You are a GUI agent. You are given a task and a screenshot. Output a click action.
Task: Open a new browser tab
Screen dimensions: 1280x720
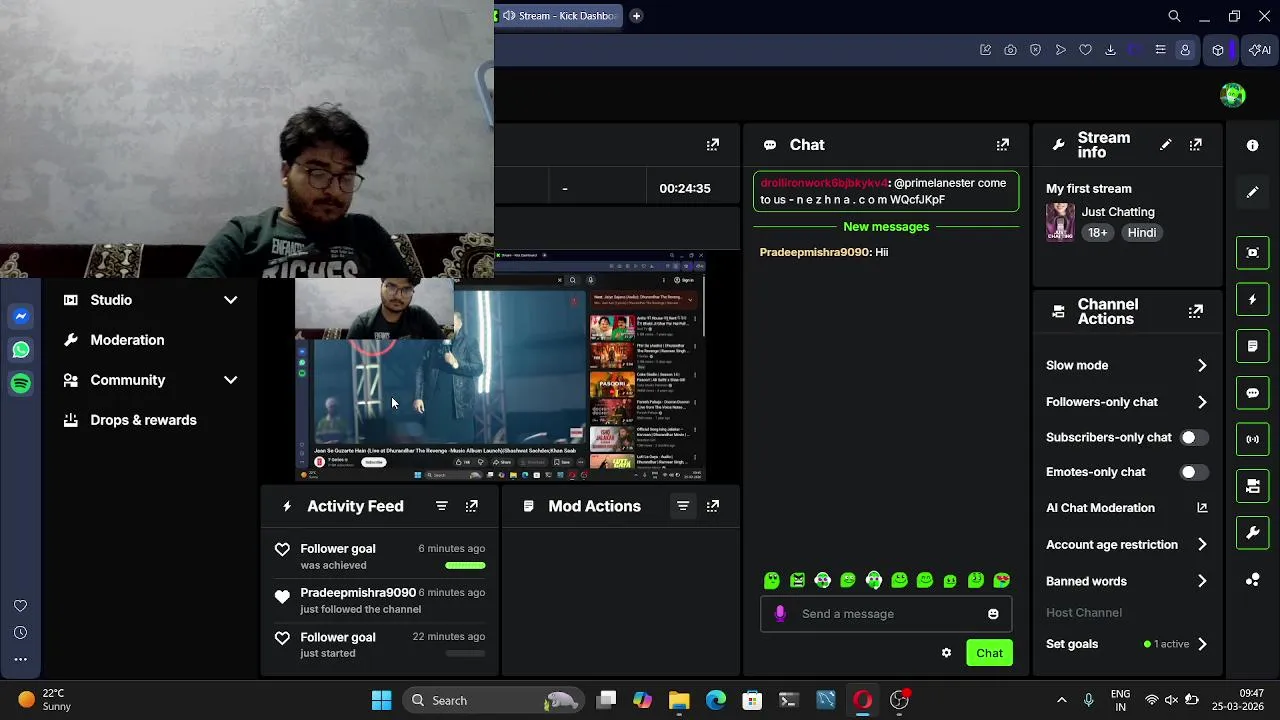pyautogui.click(x=636, y=16)
